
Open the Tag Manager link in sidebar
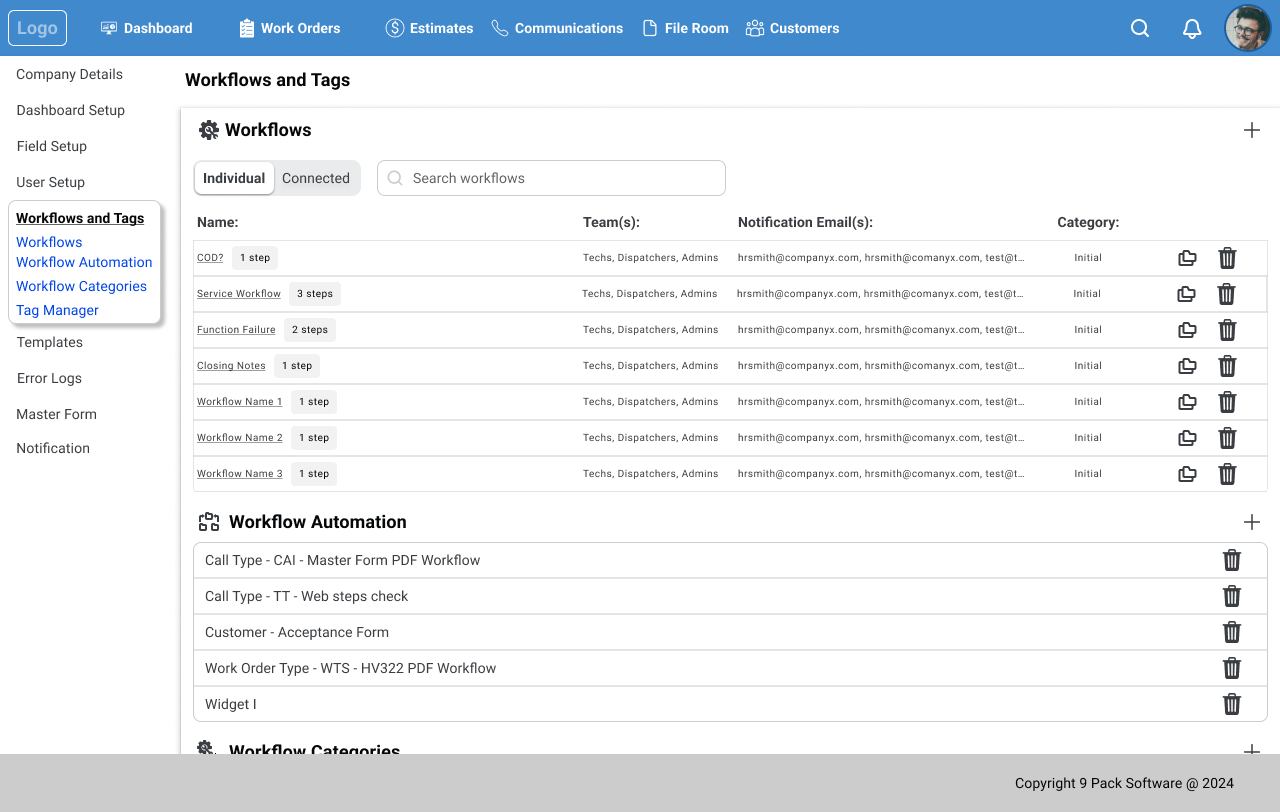click(57, 310)
